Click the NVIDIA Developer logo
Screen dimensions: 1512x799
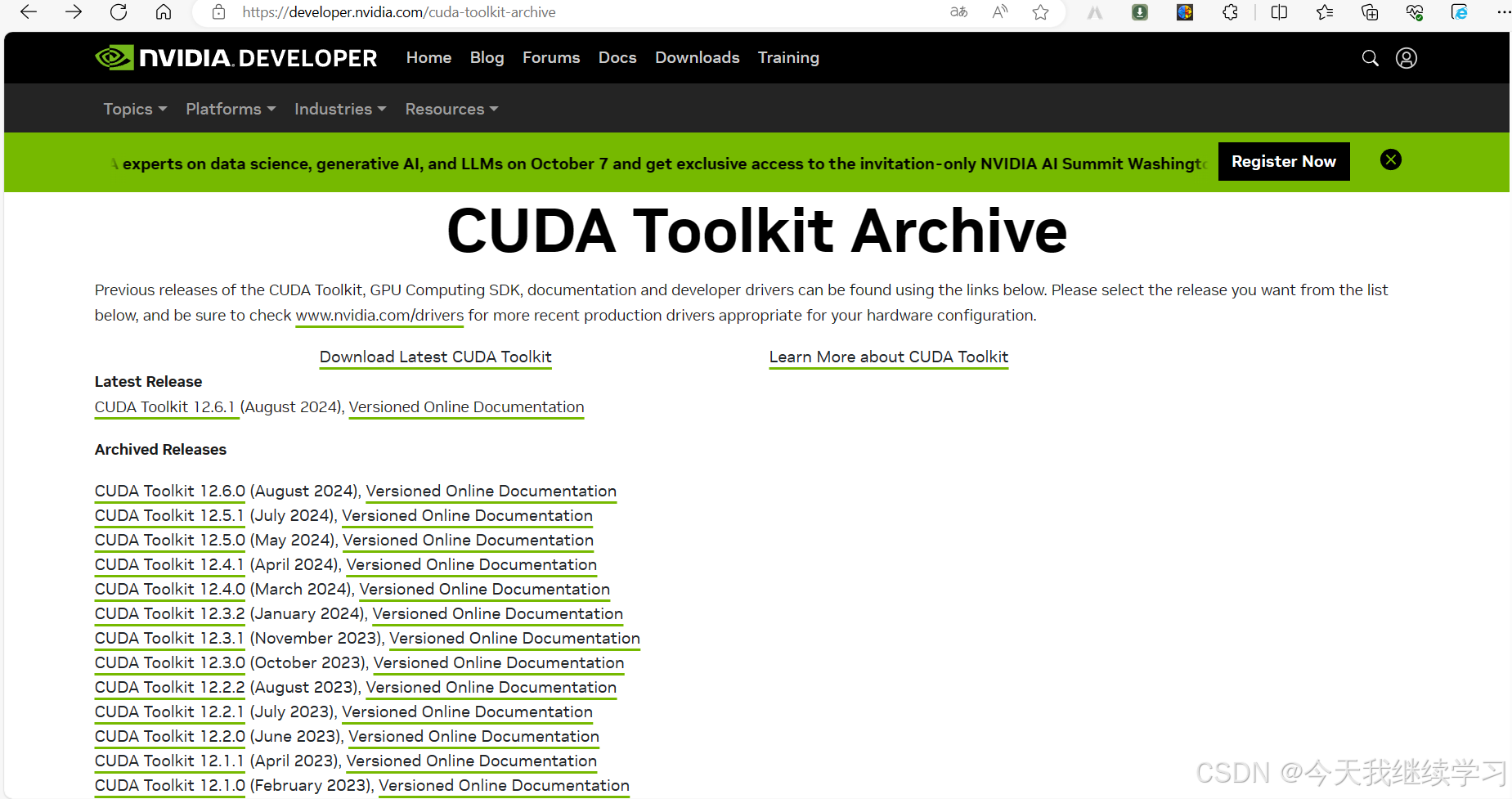tap(236, 58)
